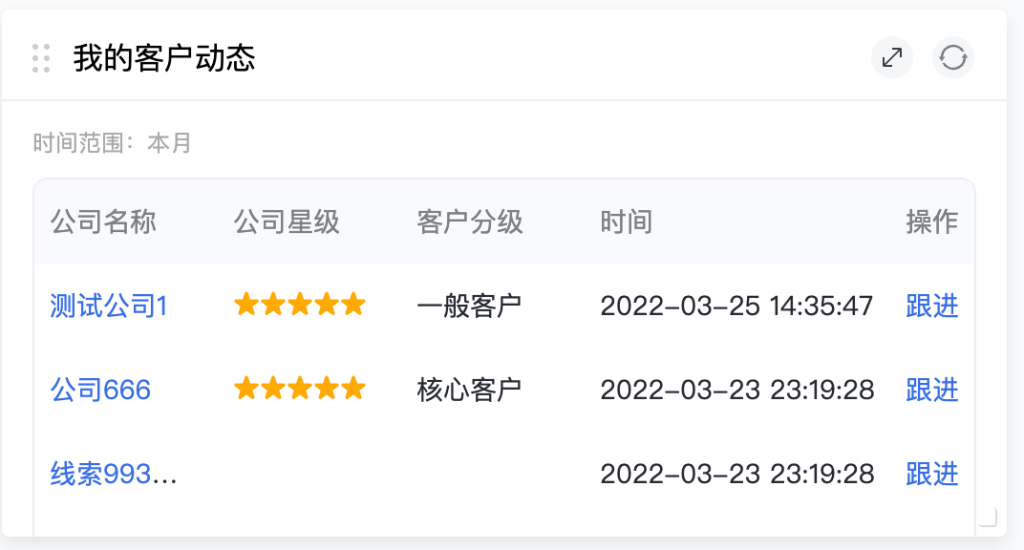1024x550 pixels.
Task: Open the 测试公司1 company link
Action: [x=109, y=306]
